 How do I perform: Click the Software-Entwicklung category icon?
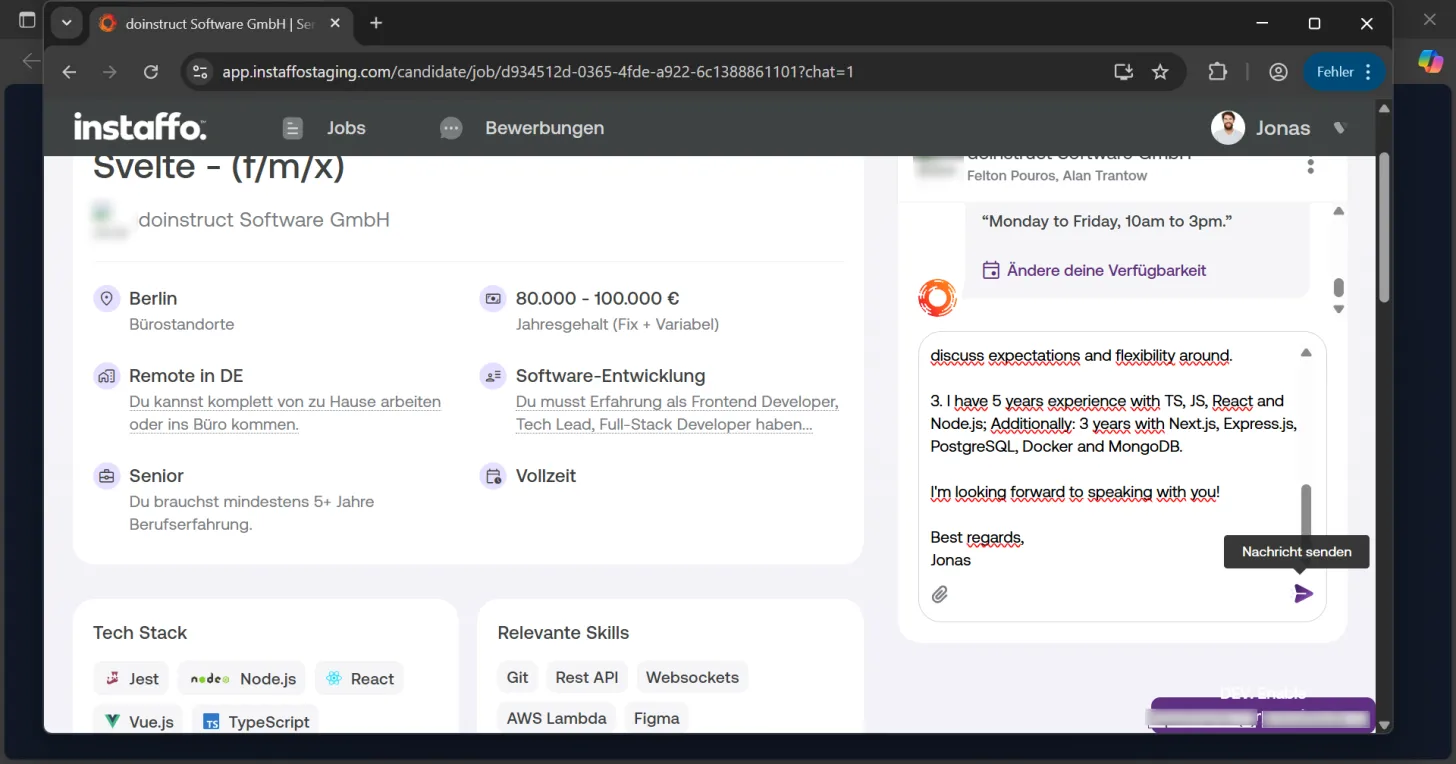click(x=493, y=376)
